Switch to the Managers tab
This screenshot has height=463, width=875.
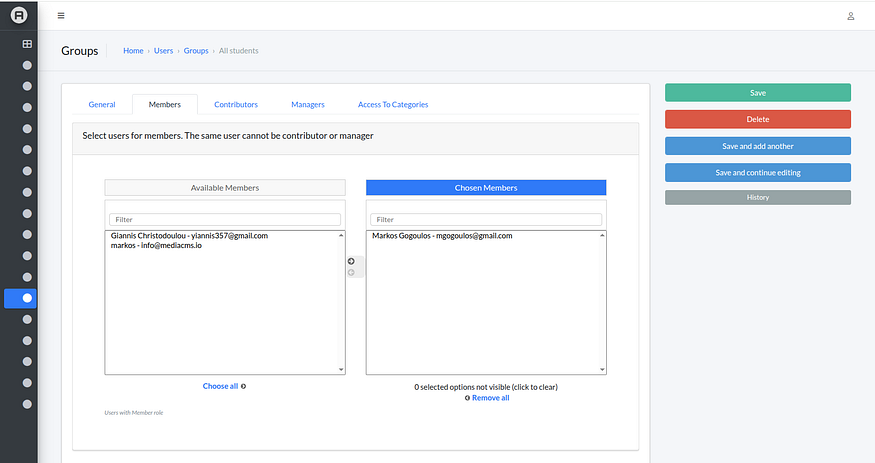coord(308,104)
